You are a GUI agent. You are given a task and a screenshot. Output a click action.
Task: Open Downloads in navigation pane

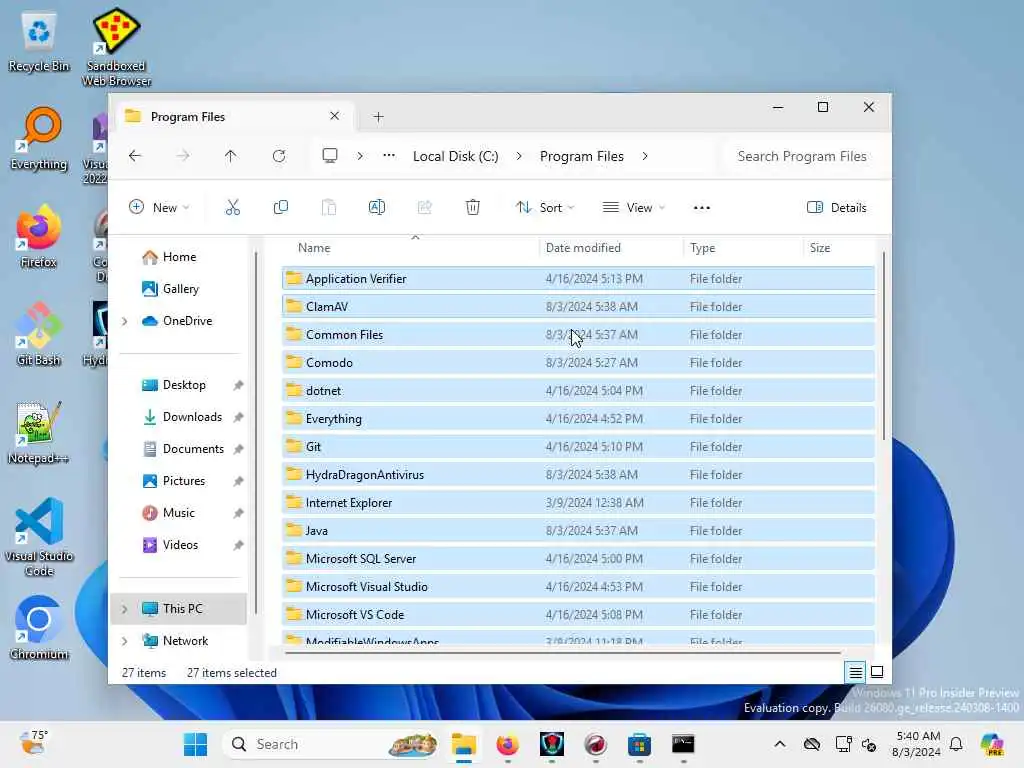(192, 417)
